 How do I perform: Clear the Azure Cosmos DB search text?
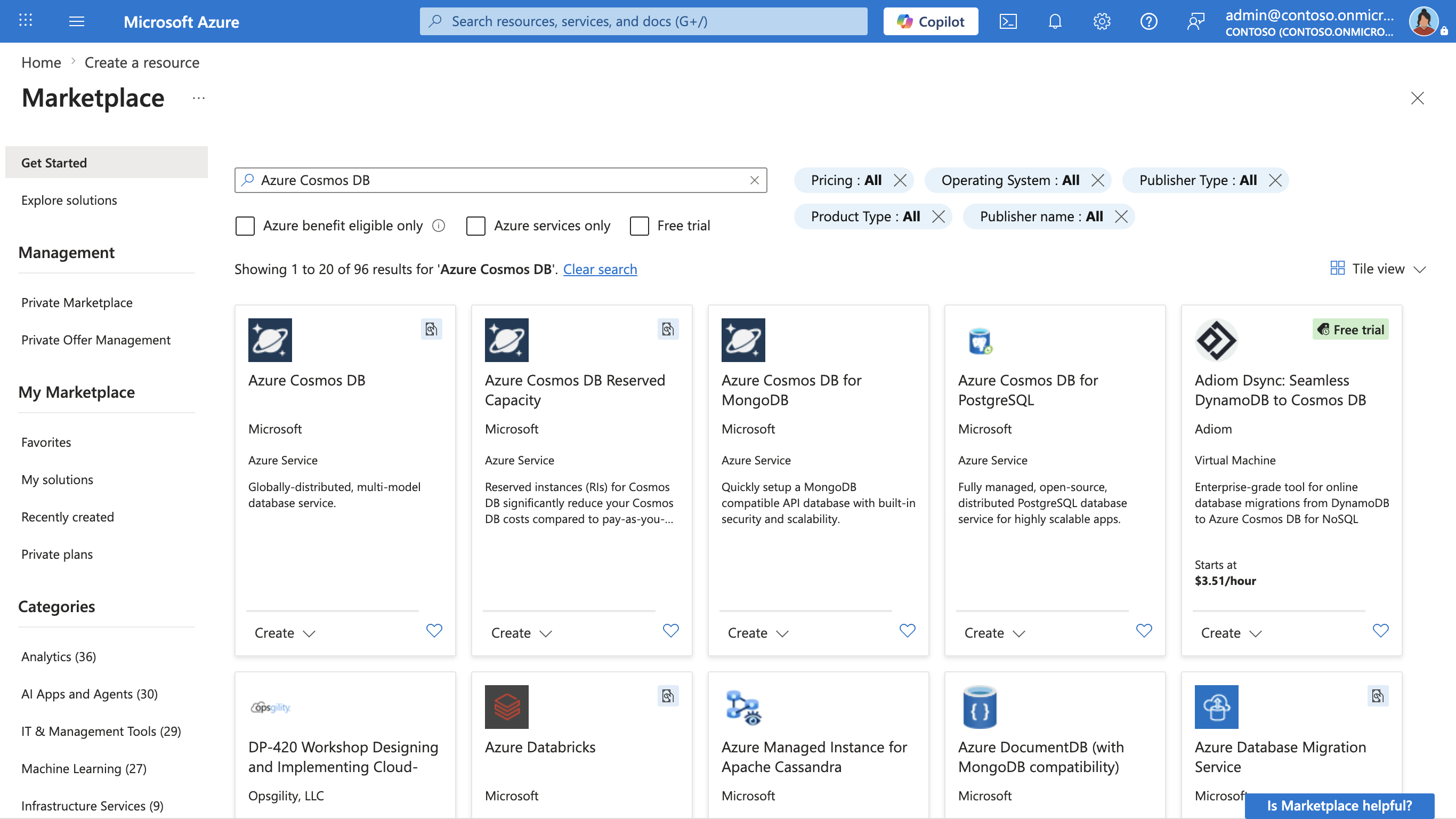point(754,180)
